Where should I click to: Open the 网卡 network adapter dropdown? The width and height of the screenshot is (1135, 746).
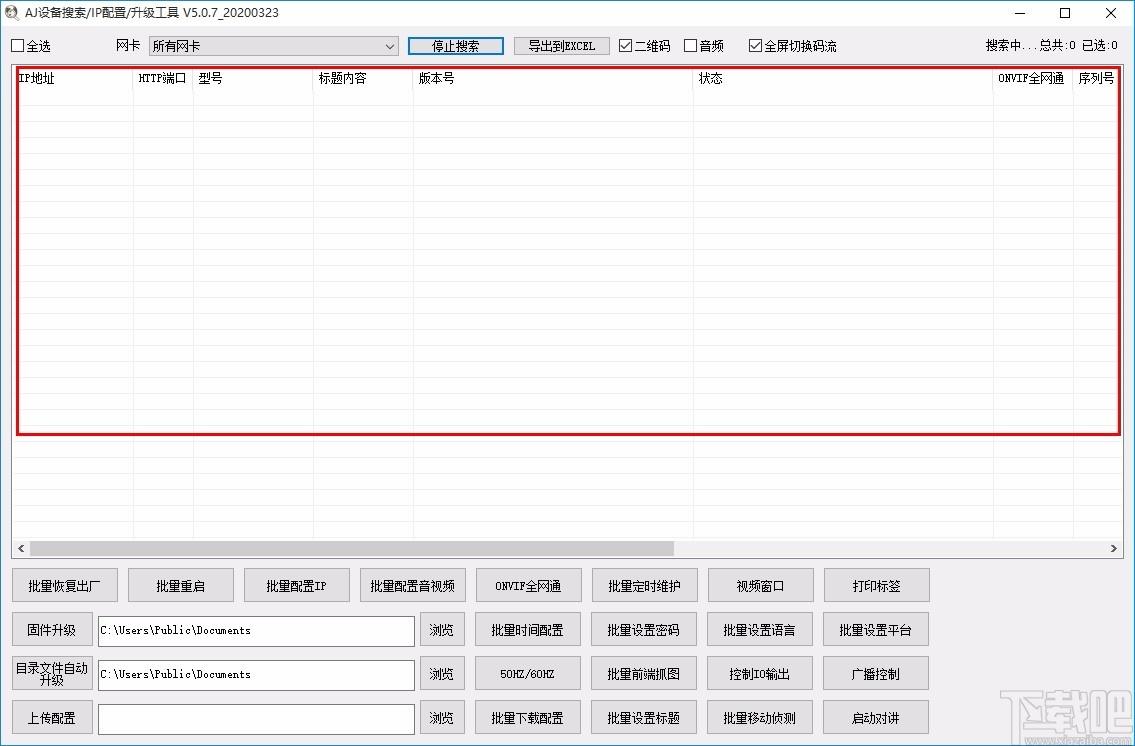point(274,46)
